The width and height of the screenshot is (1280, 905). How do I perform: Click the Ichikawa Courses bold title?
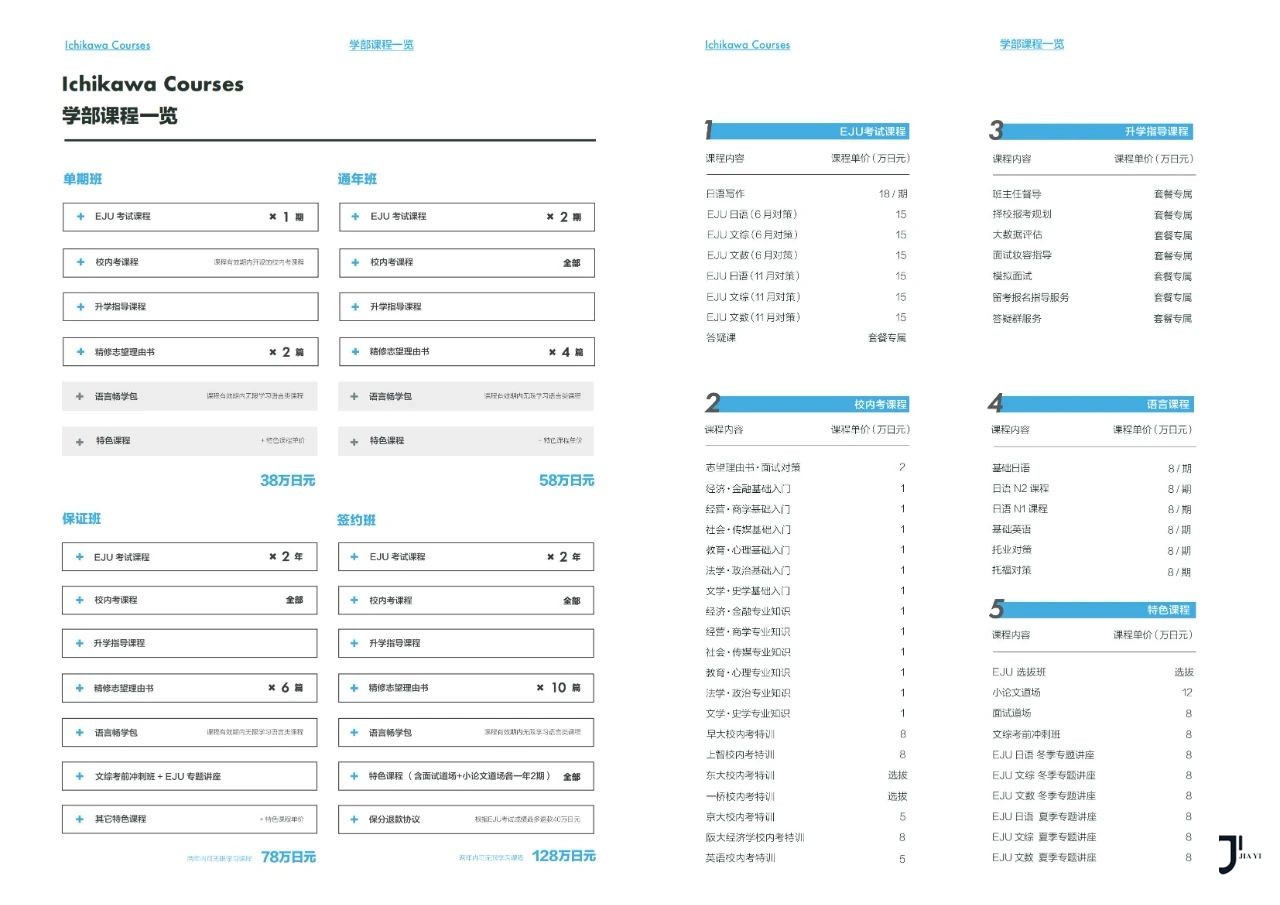coord(153,84)
